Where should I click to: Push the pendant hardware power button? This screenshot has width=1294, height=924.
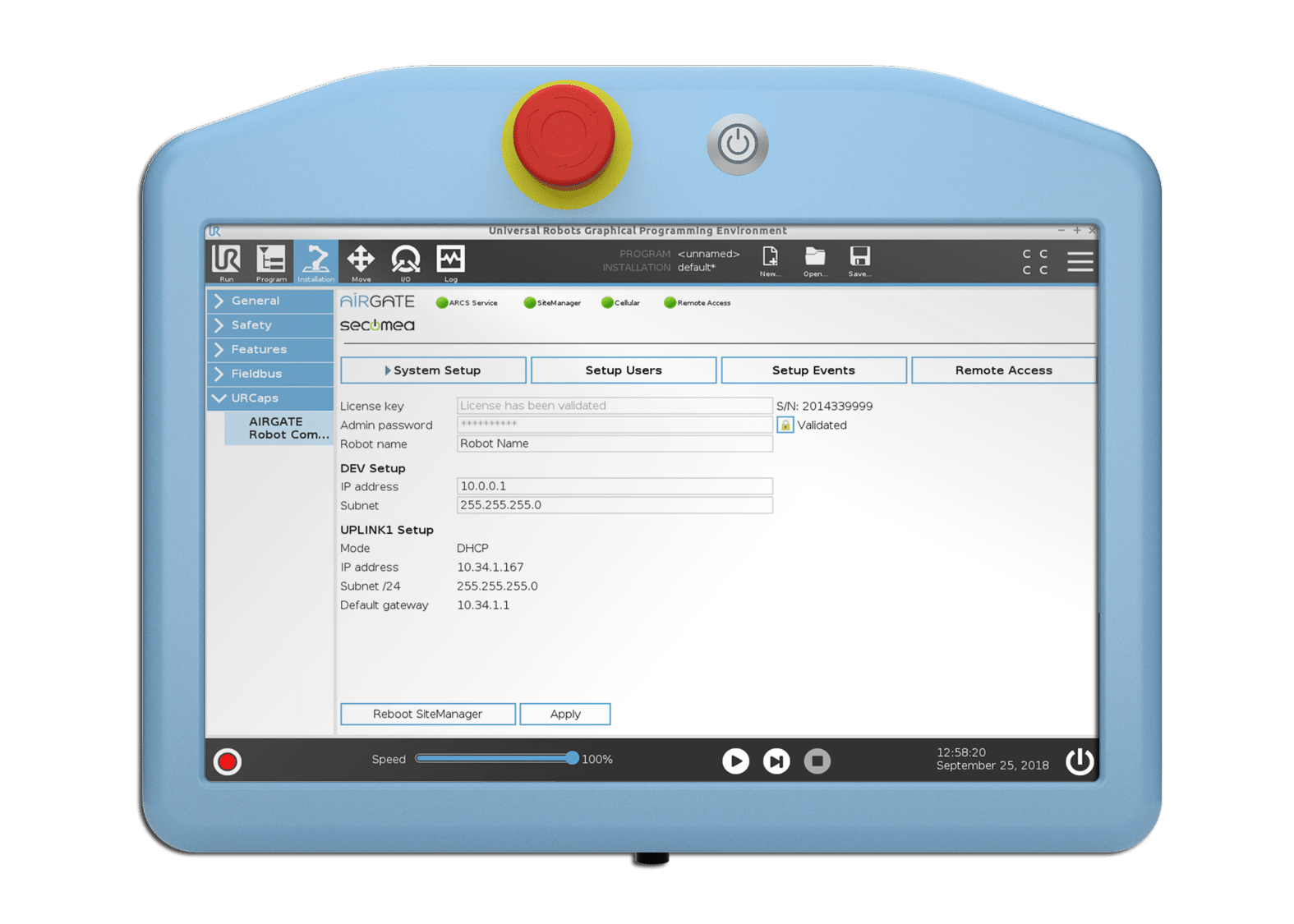pos(738,144)
